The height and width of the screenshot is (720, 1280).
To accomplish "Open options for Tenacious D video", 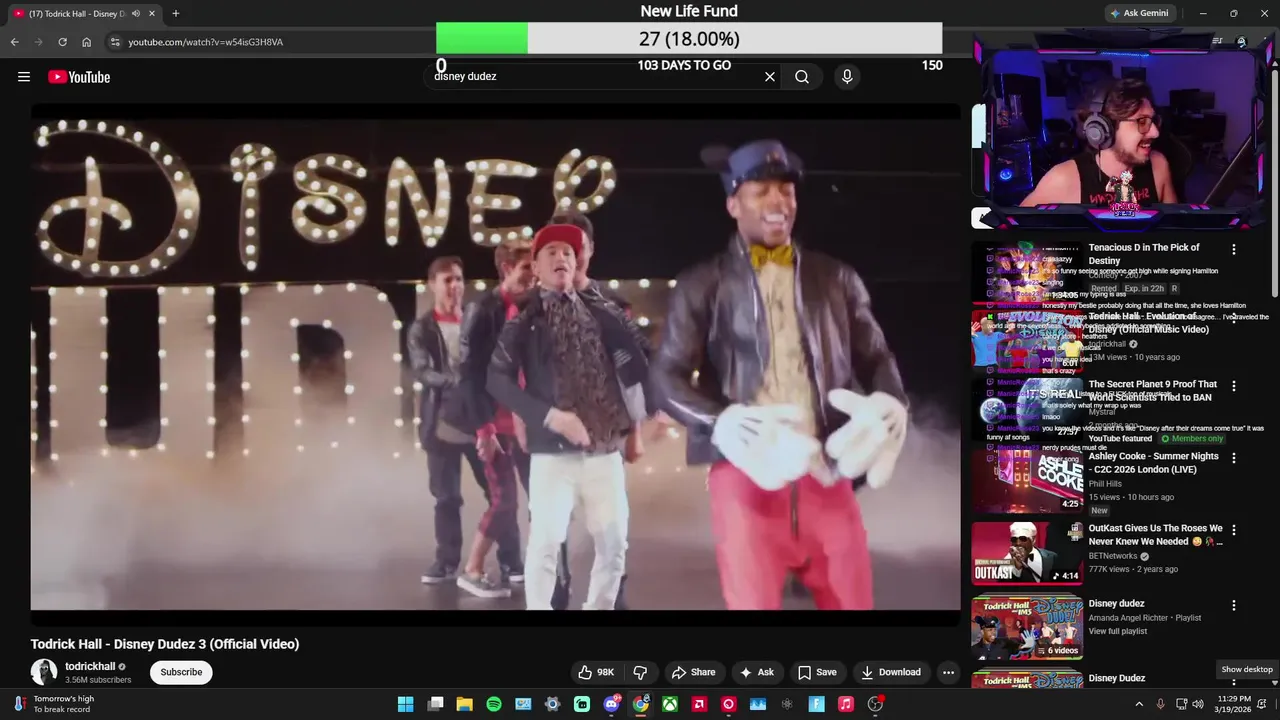I will pyautogui.click(x=1233, y=249).
